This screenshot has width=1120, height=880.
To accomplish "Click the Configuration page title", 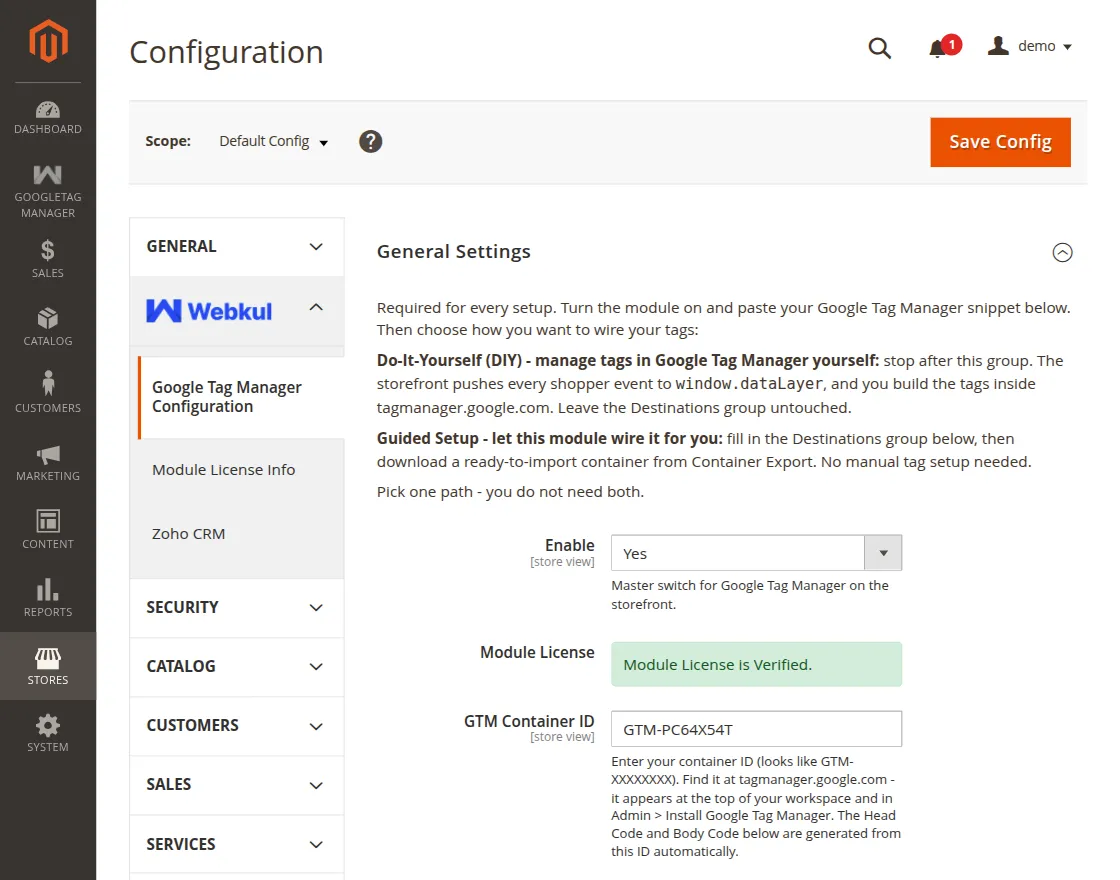I will pyautogui.click(x=226, y=52).
